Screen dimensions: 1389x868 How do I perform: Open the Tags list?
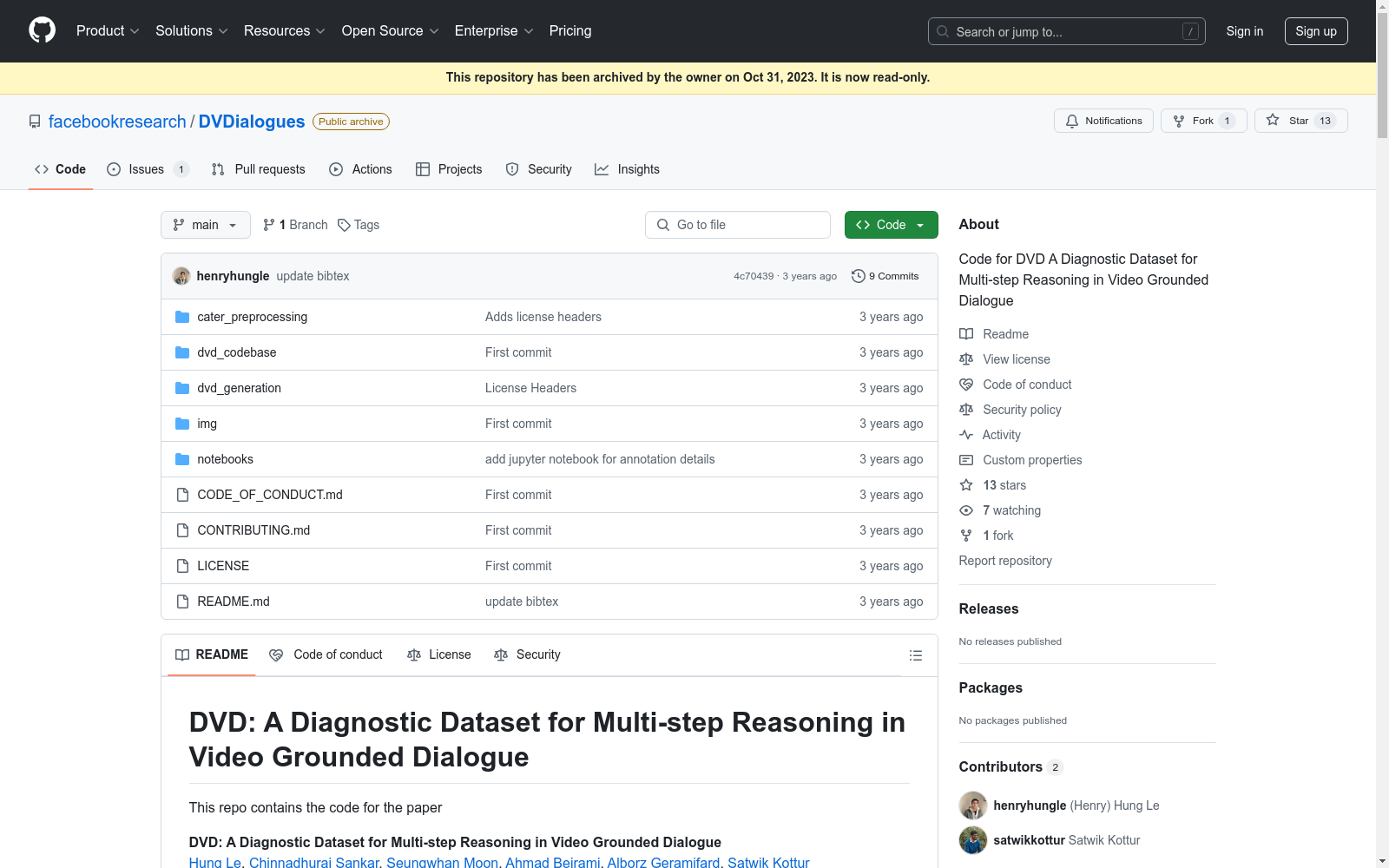pos(359,225)
